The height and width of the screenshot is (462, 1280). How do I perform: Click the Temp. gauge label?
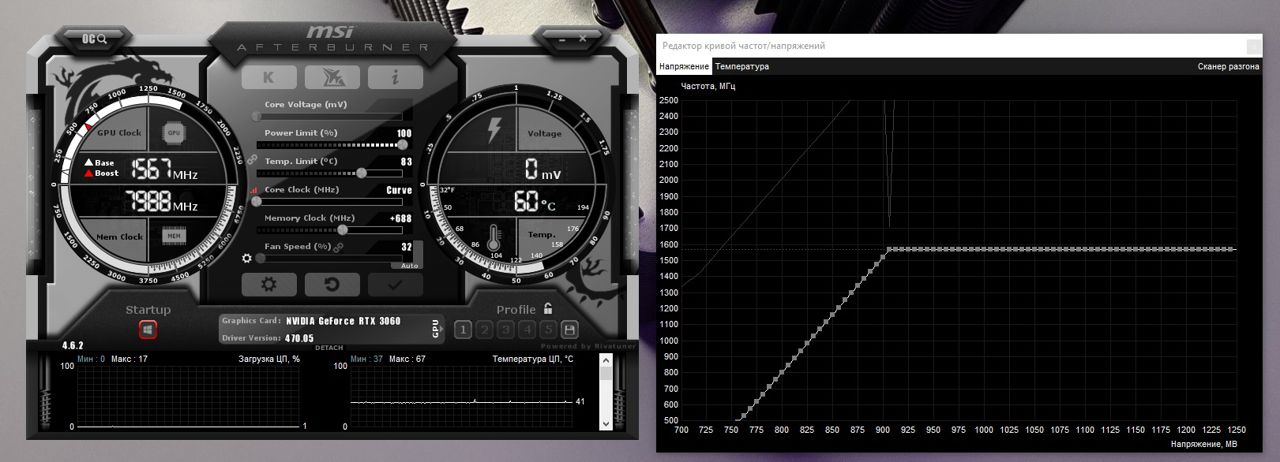point(542,235)
